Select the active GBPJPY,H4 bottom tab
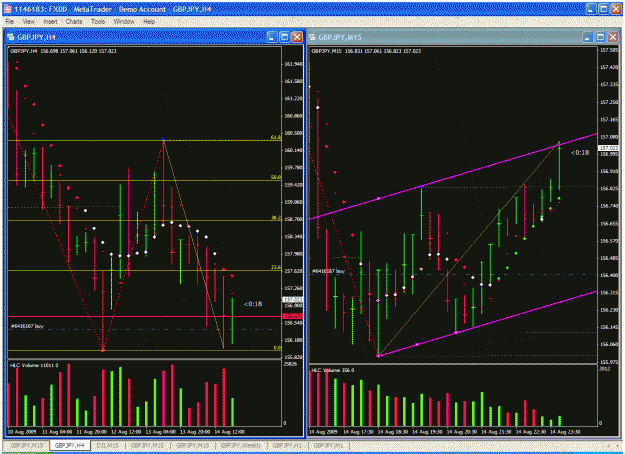The height and width of the screenshot is (454, 625). click(70, 445)
